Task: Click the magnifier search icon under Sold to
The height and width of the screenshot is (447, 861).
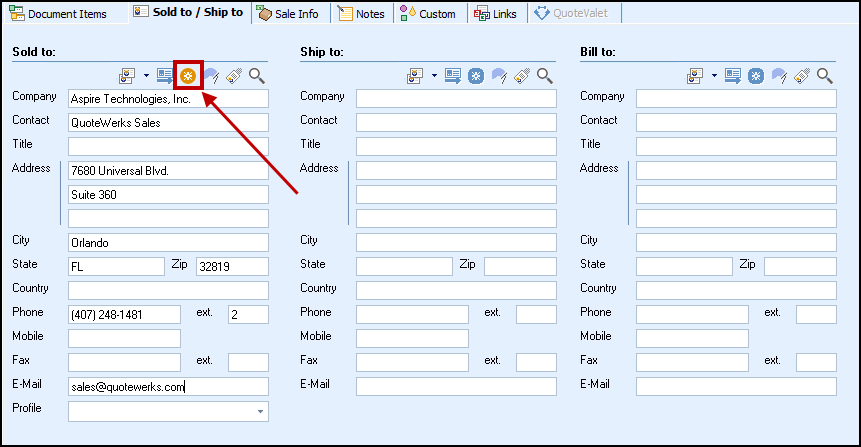Action: click(x=257, y=76)
